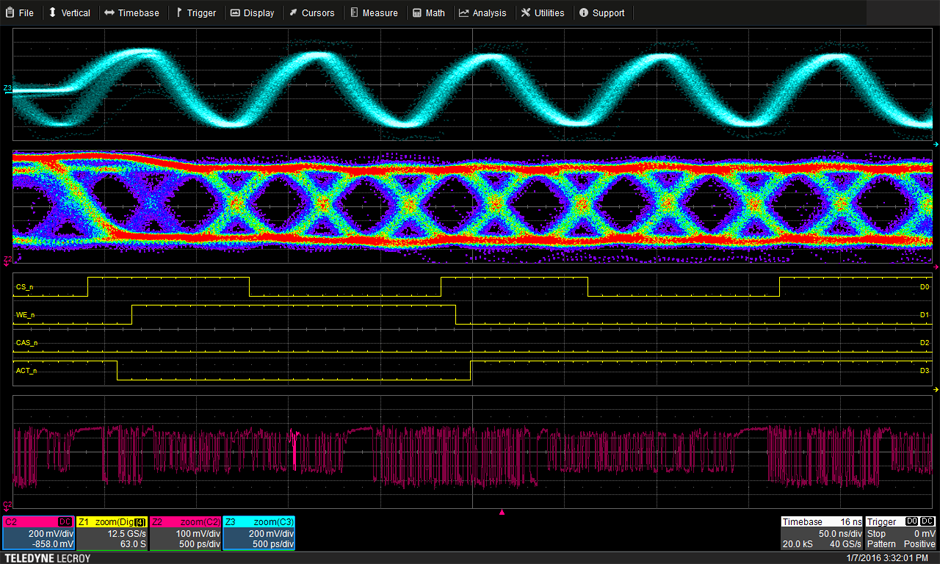Click the Trigger flag icon
Viewport: 940px width, 564px height.
[179, 13]
